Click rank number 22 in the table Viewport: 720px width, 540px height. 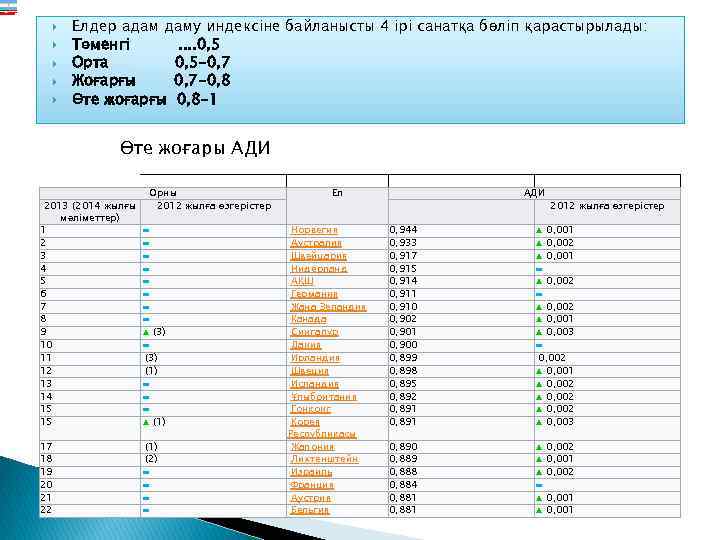46,510
